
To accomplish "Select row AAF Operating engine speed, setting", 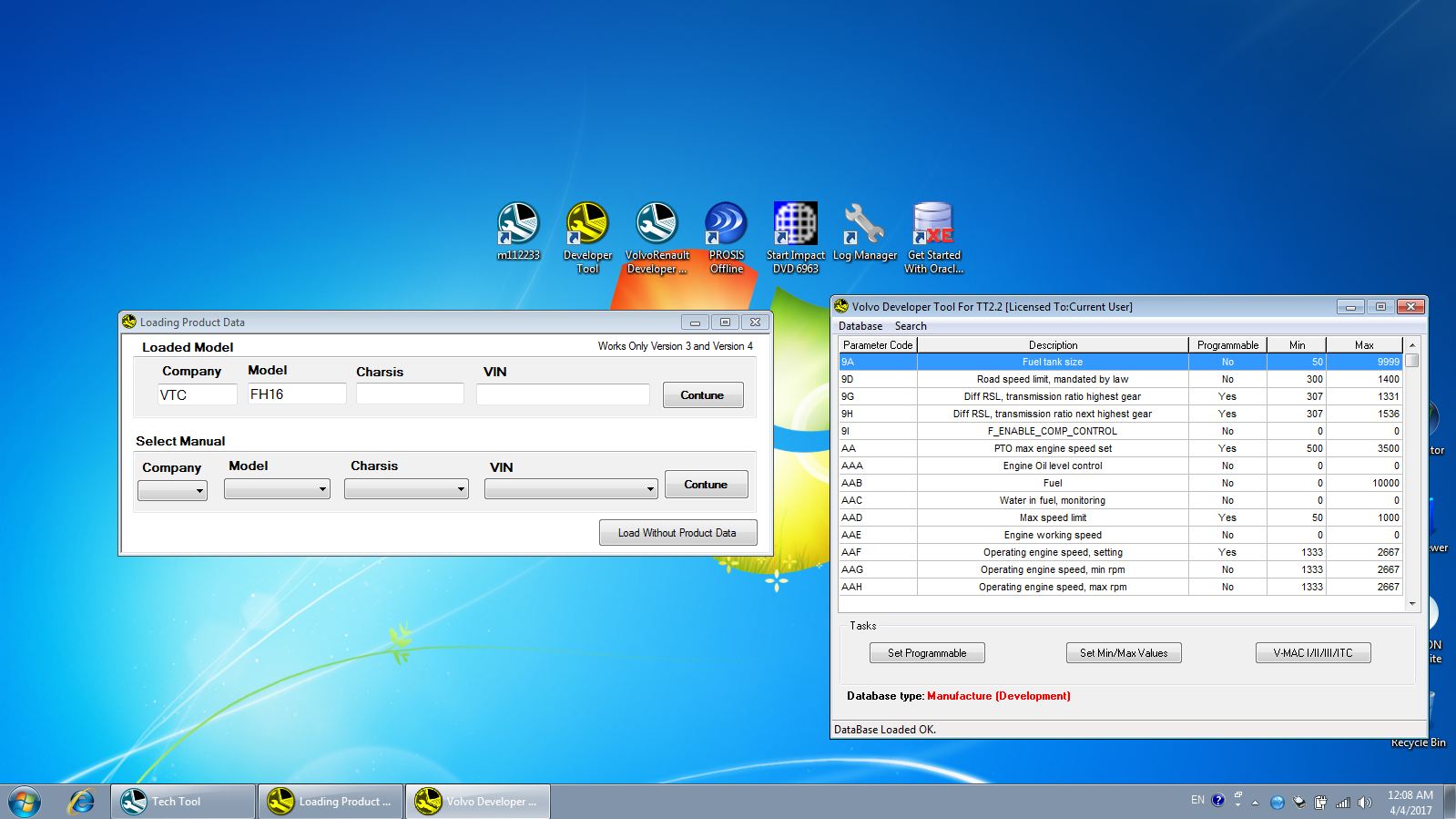I will [1120, 552].
